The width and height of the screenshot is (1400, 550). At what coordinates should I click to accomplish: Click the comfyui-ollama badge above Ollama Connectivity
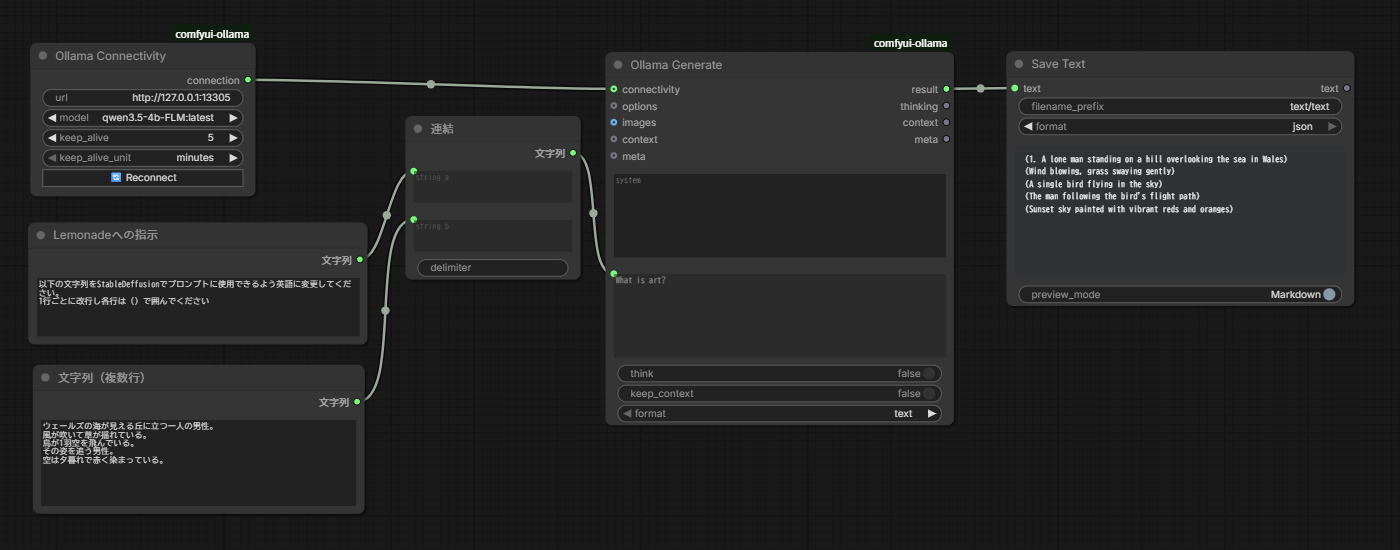[x=212, y=34]
